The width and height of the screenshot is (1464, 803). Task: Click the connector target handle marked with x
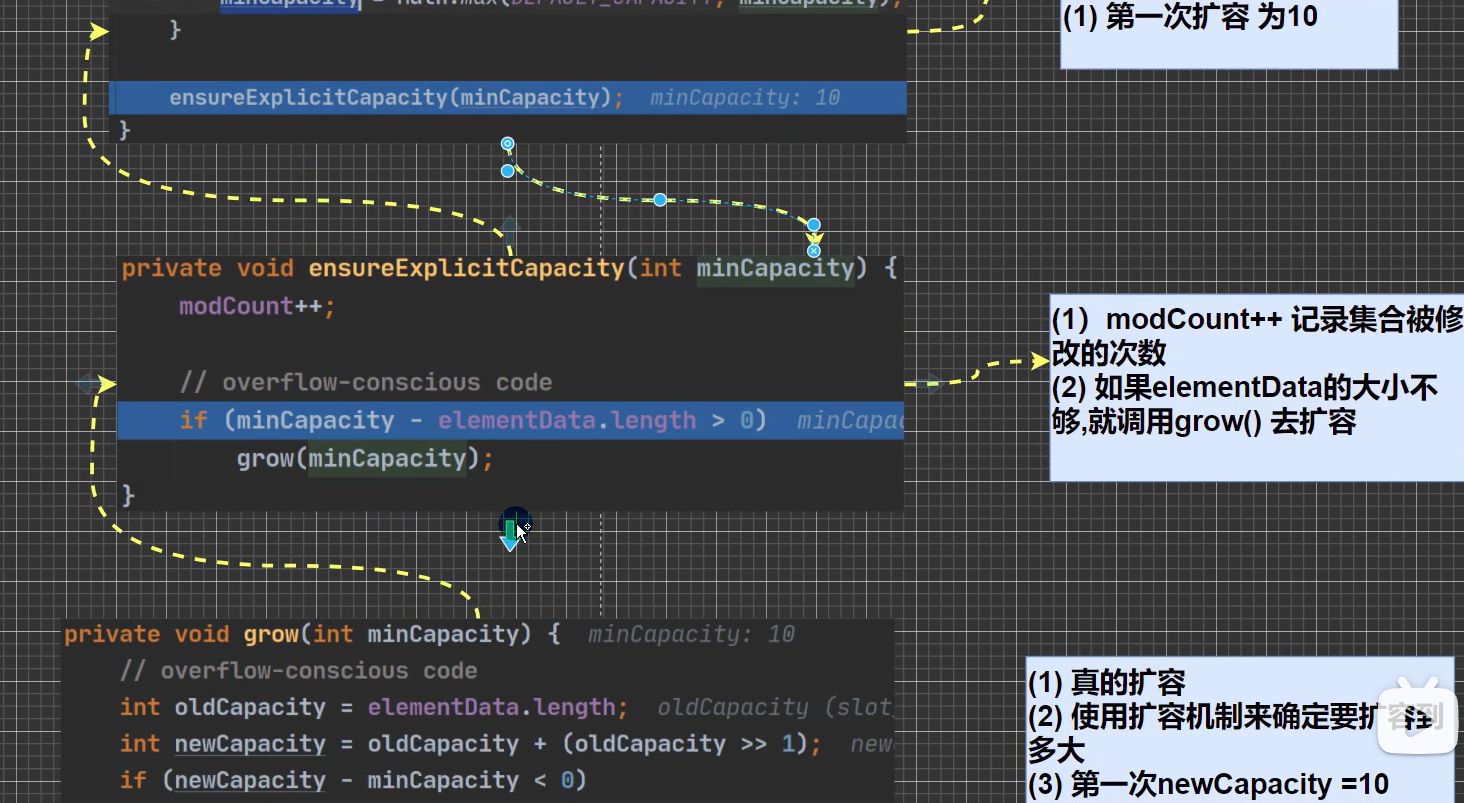pyautogui.click(x=813, y=251)
